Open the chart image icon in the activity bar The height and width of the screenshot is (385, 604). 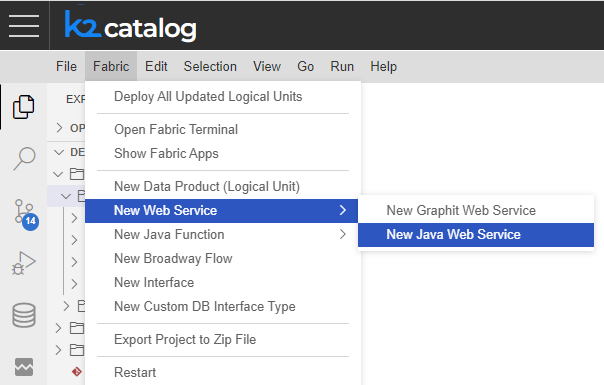[24, 367]
